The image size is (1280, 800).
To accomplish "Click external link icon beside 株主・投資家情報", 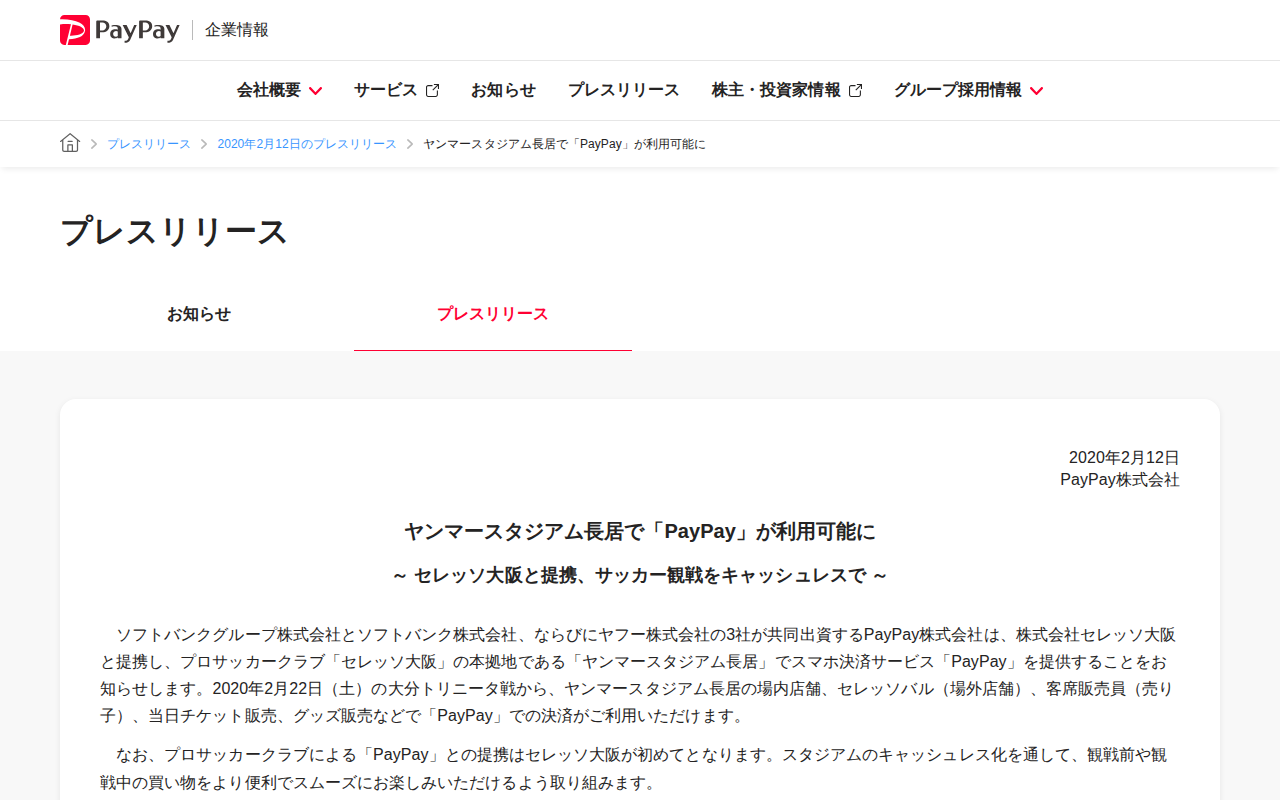I will 855,90.
